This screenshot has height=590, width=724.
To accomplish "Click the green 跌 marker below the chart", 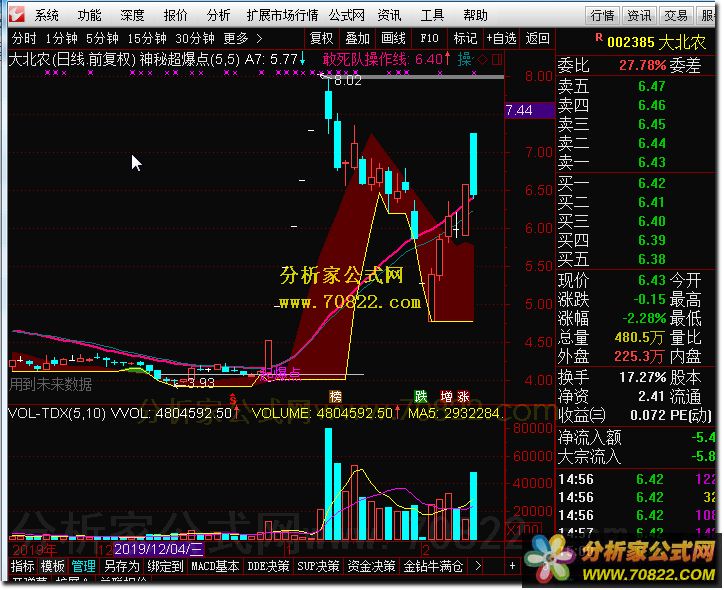I will [421, 396].
